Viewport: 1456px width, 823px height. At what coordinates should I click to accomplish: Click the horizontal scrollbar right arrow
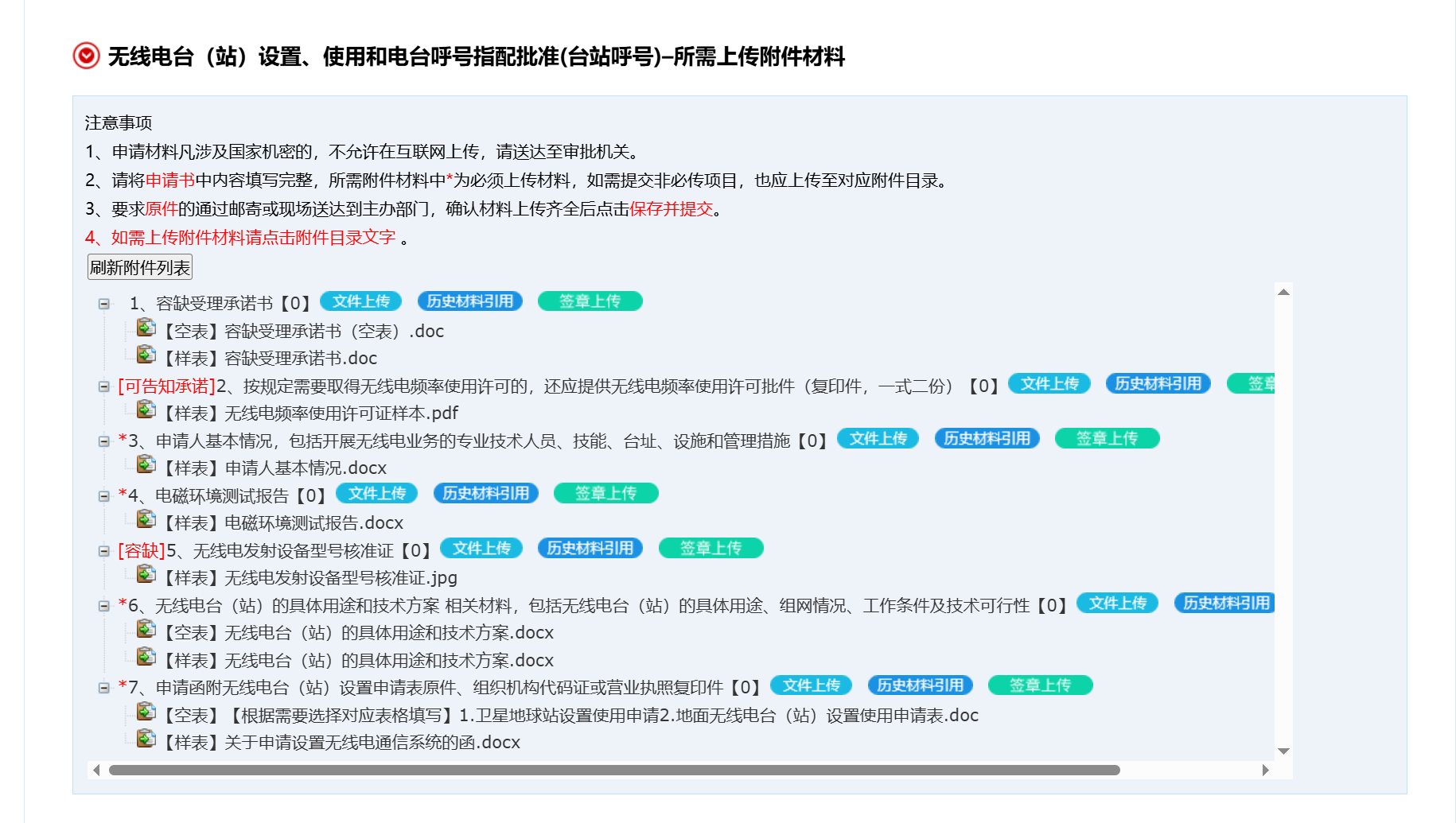[1265, 770]
